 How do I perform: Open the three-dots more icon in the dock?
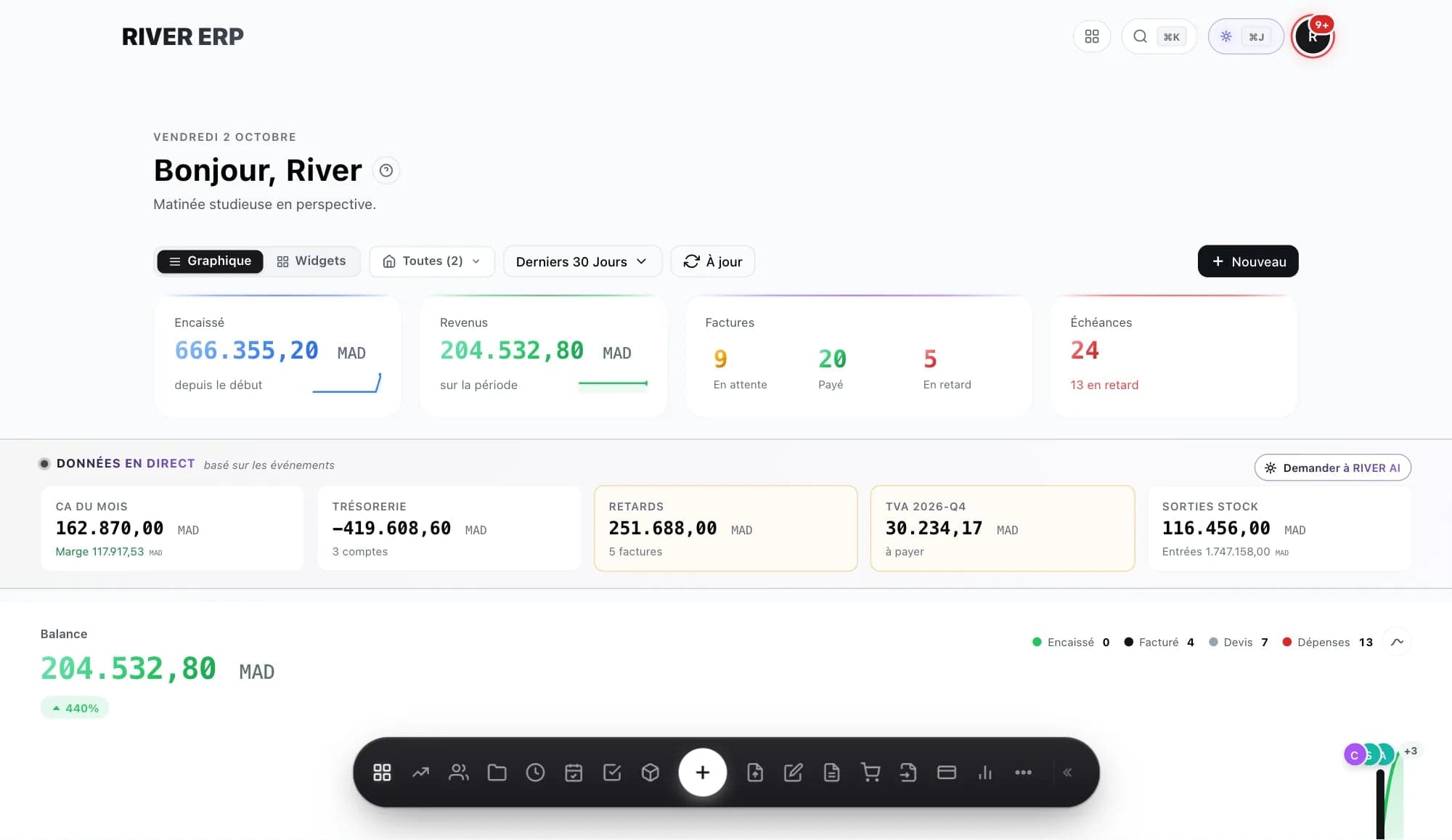point(1024,772)
